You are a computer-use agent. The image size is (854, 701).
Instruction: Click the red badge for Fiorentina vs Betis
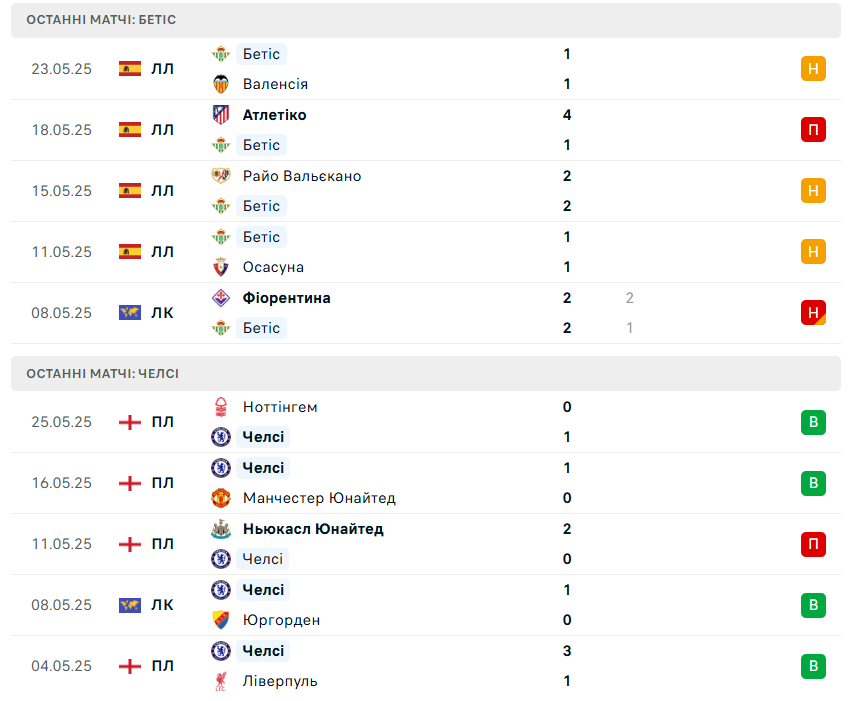[x=813, y=313]
